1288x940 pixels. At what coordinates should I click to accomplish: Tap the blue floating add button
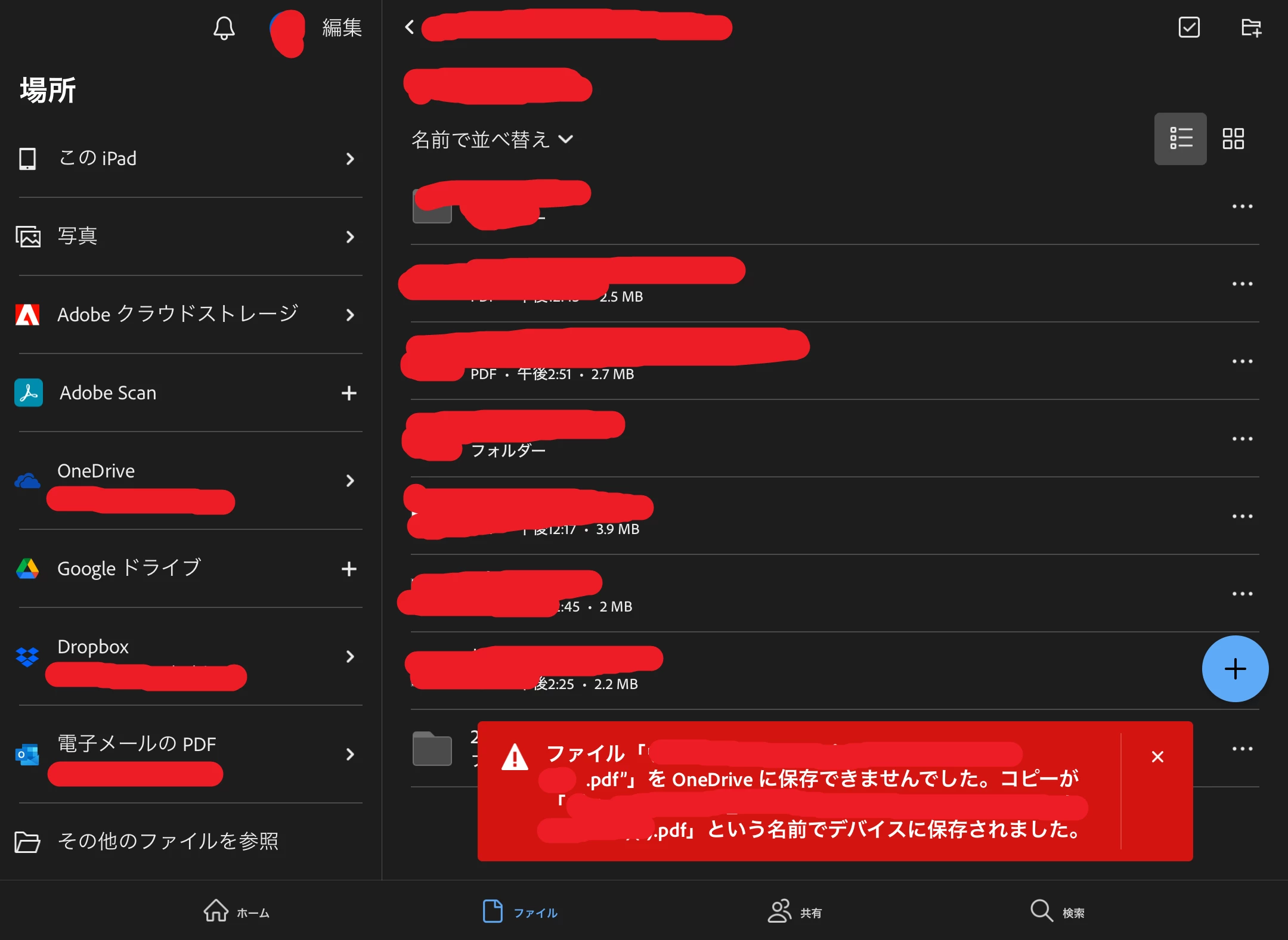coord(1236,669)
